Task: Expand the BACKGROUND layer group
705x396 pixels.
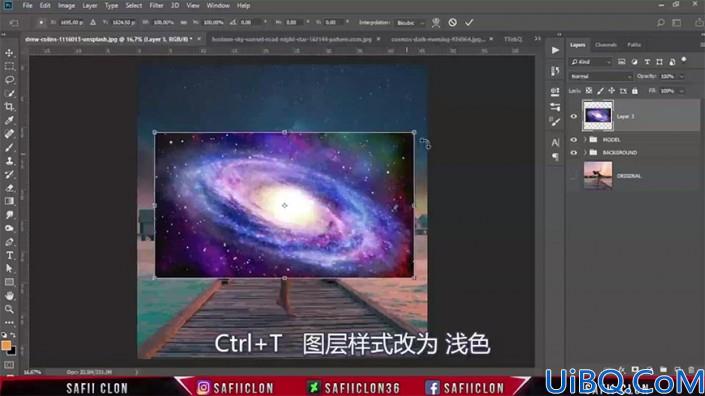Action: pos(585,153)
